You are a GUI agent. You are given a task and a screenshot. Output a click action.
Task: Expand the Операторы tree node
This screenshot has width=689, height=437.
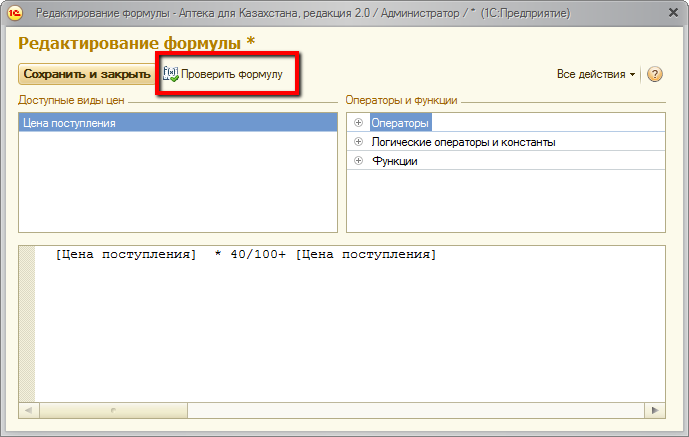pyautogui.click(x=358, y=123)
